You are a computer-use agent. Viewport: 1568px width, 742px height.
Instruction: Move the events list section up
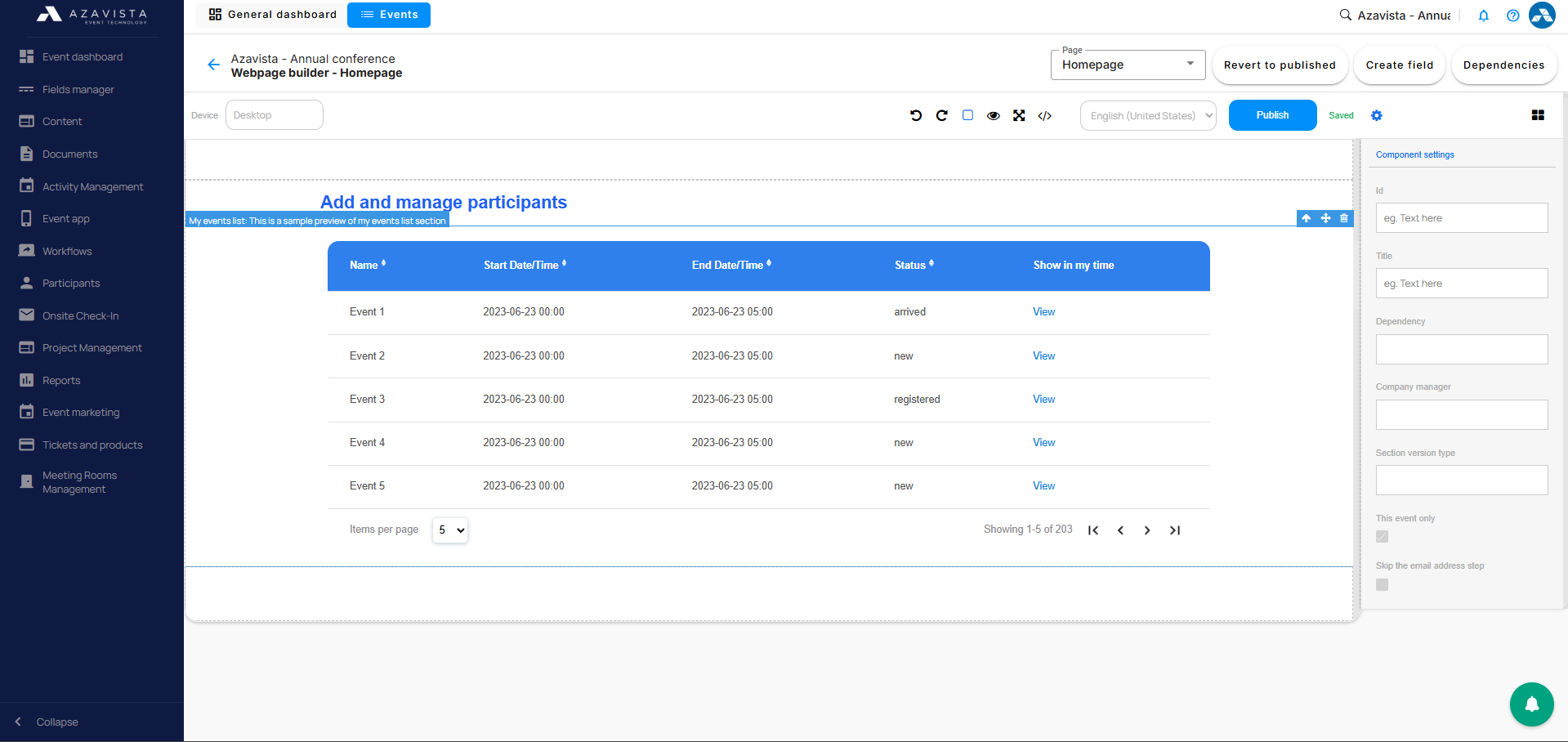pos(1307,218)
